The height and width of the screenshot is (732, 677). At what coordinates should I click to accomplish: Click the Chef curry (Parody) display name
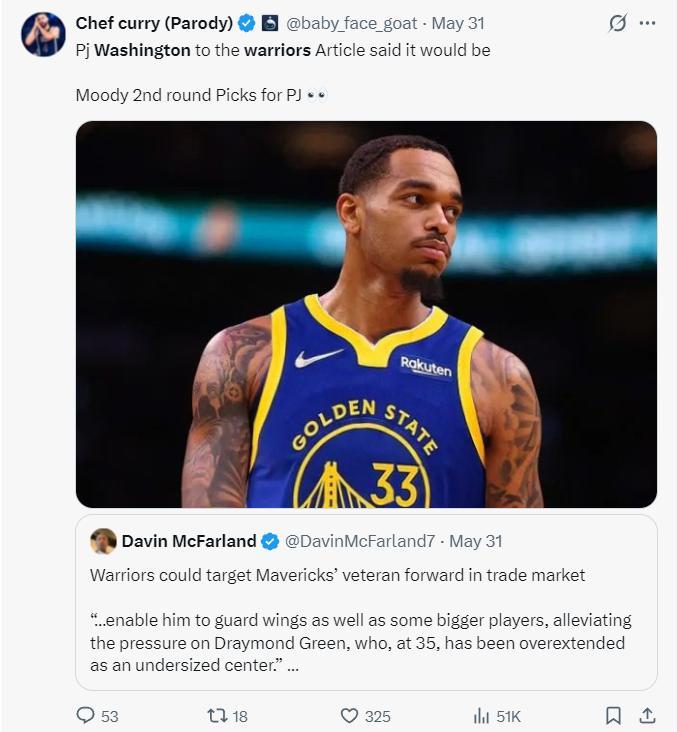[x=154, y=23]
